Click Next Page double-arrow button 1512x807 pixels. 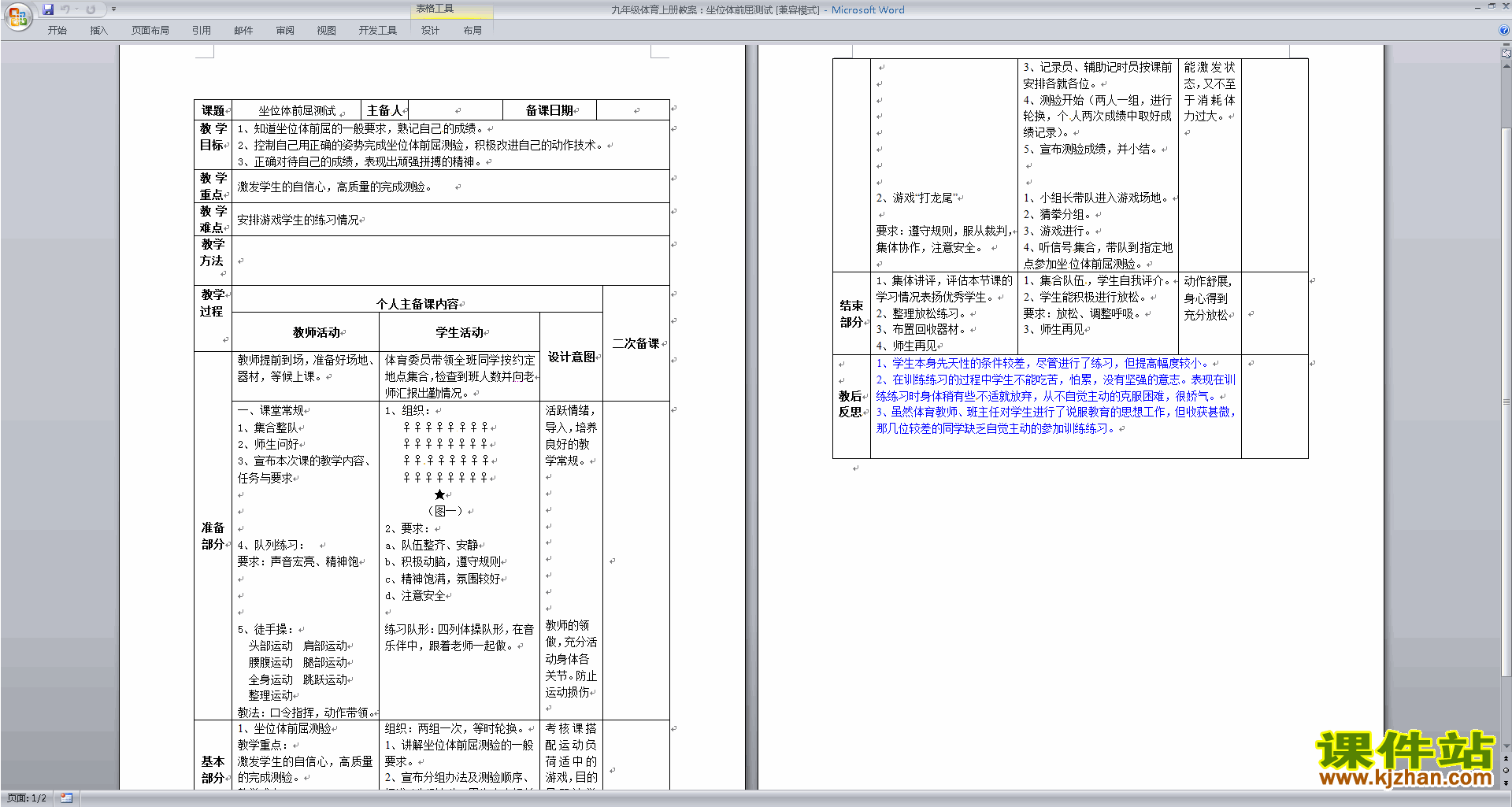pyautogui.click(x=1506, y=782)
